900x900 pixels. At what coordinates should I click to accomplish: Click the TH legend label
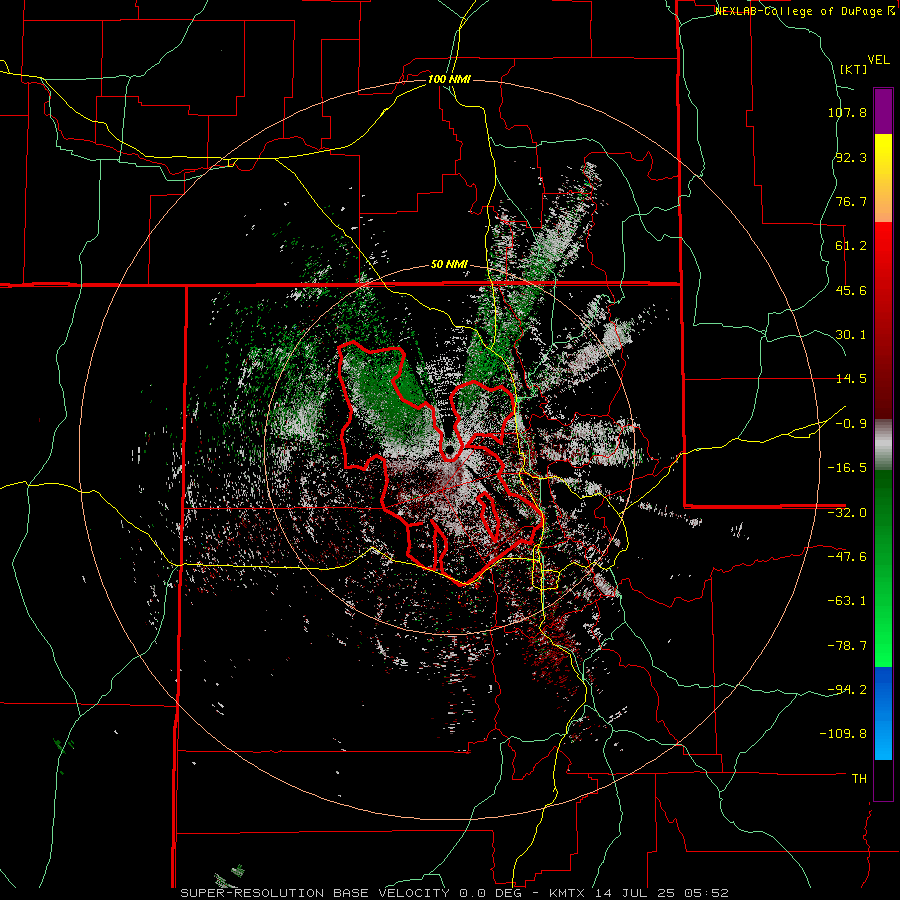[x=859, y=779]
